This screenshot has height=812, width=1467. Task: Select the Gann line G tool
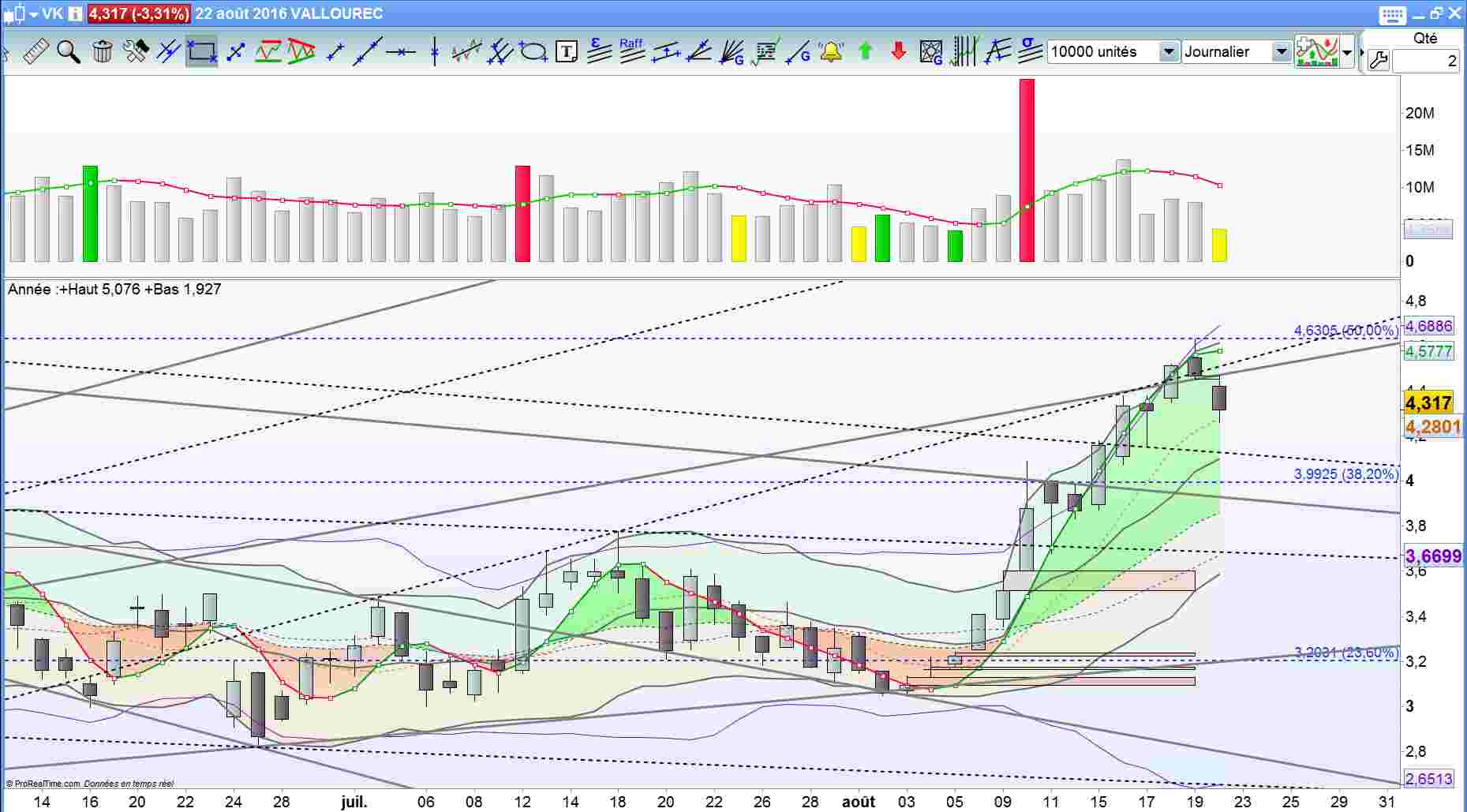point(799,52)
